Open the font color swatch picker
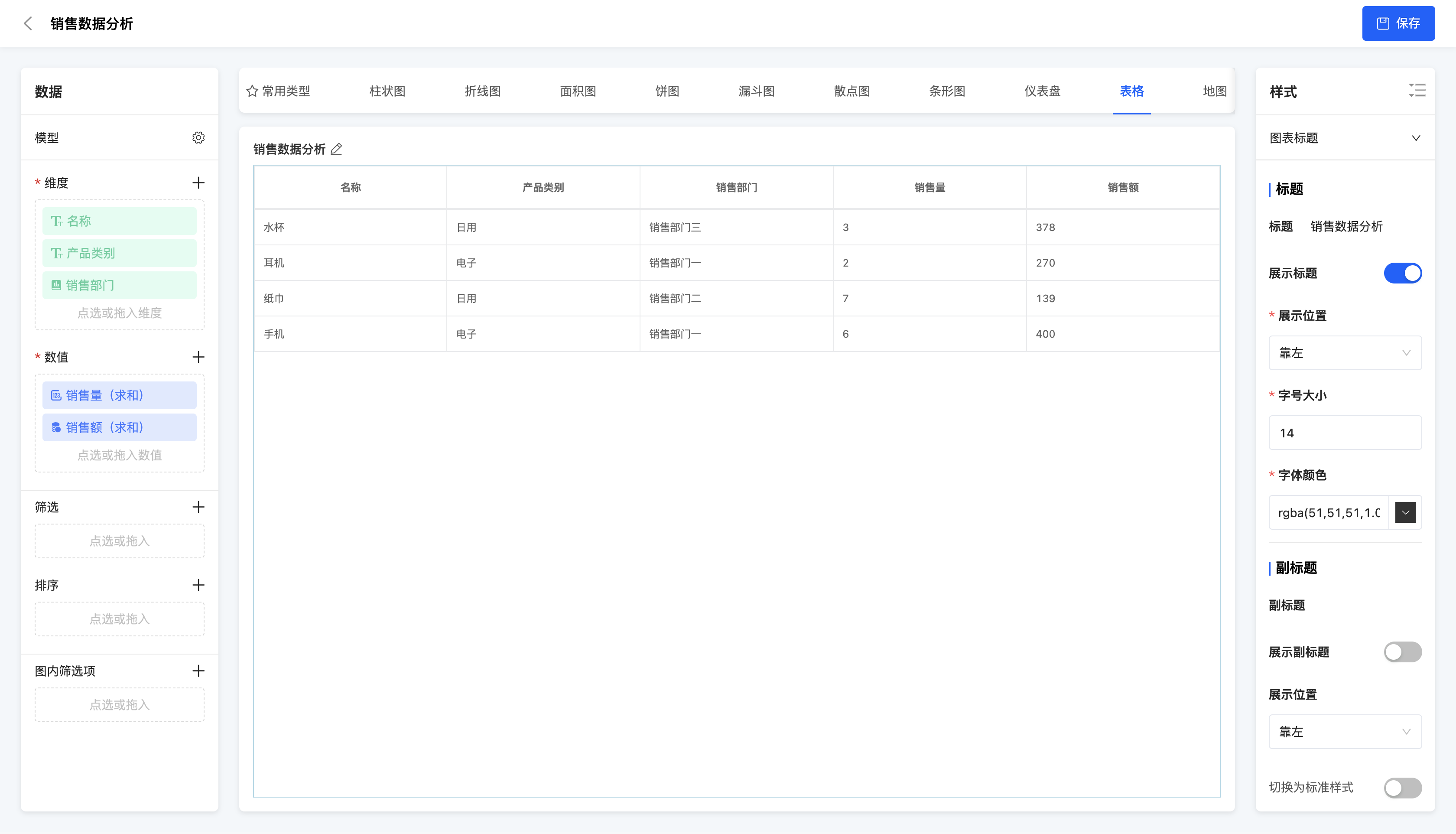 (1405, 513)
